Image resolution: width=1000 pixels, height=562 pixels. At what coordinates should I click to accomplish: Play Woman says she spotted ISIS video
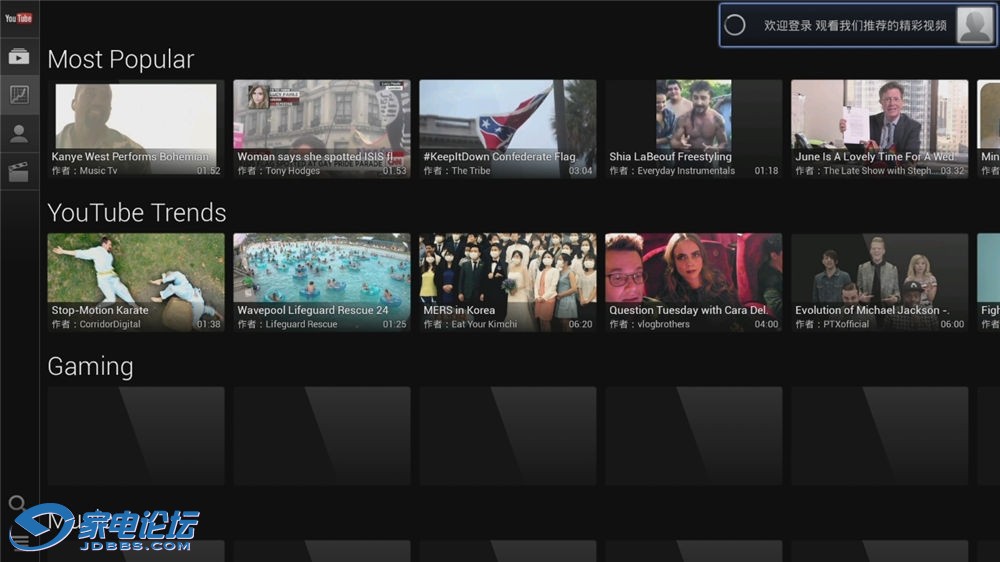[321, 129]
